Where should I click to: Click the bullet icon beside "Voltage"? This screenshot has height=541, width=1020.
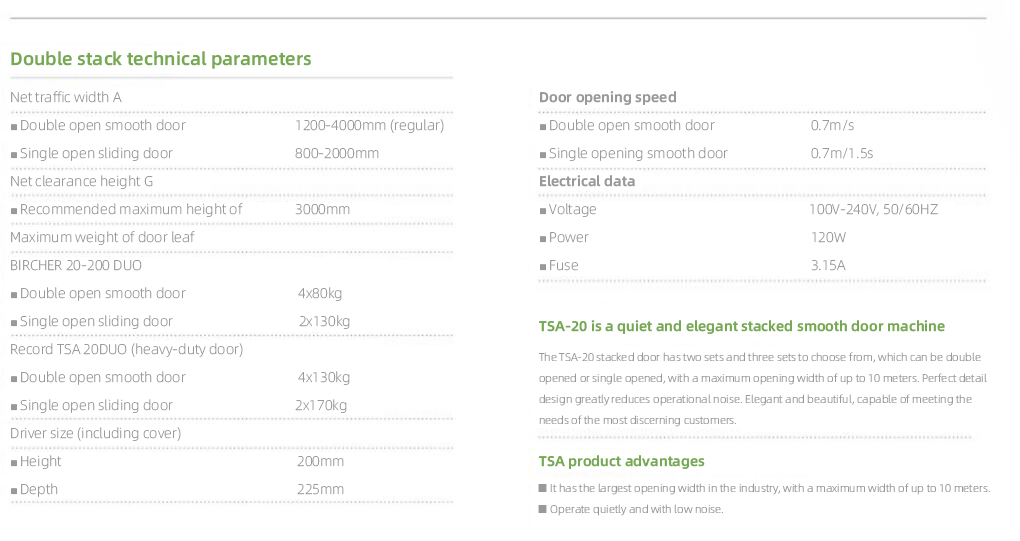coord(543,211)
